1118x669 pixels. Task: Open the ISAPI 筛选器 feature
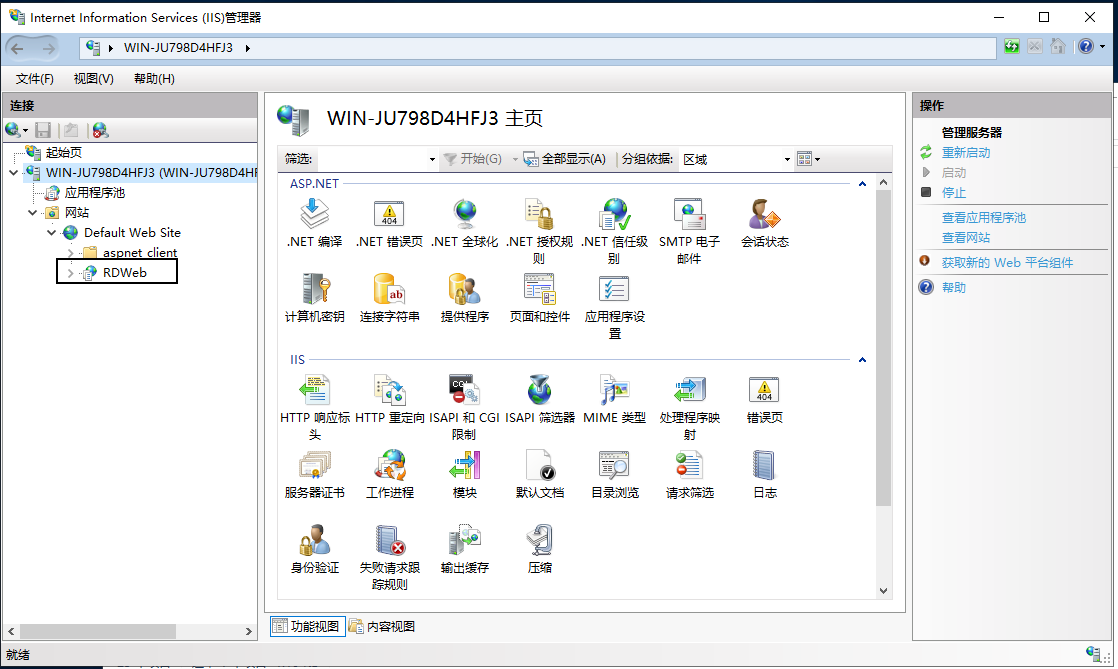[540, 390]
